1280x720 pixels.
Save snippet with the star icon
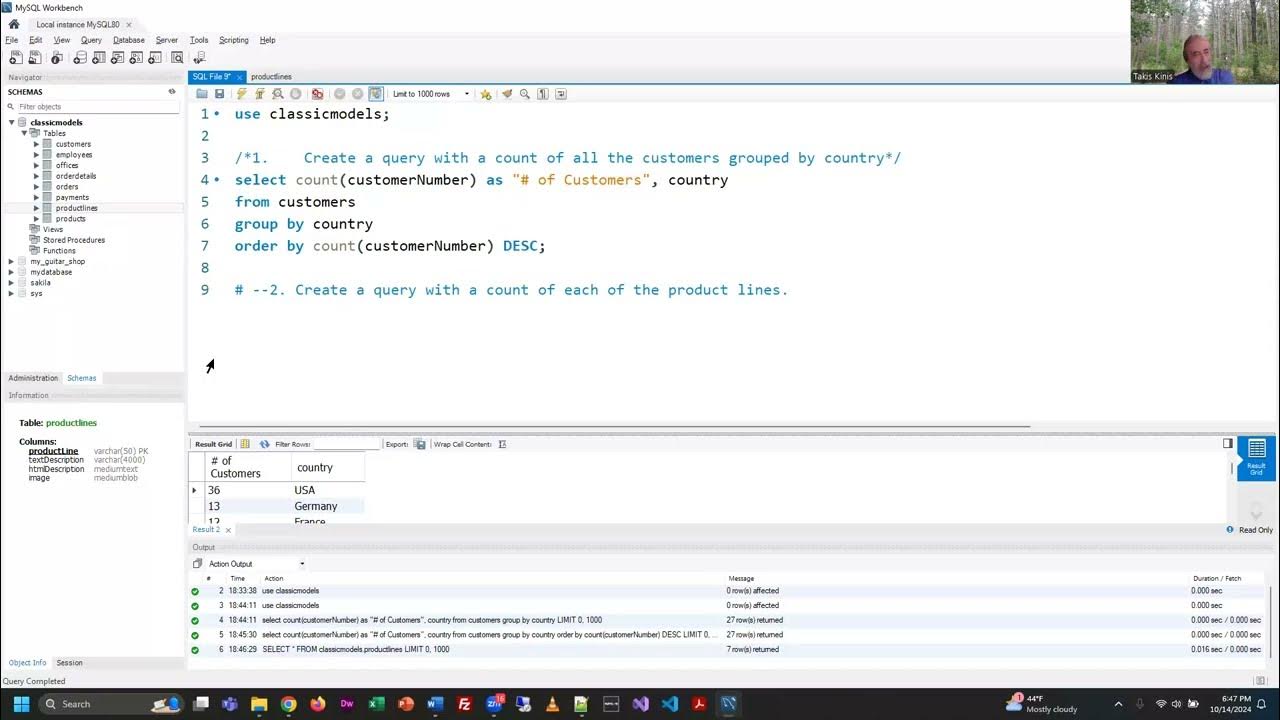(x=486, y=94)
